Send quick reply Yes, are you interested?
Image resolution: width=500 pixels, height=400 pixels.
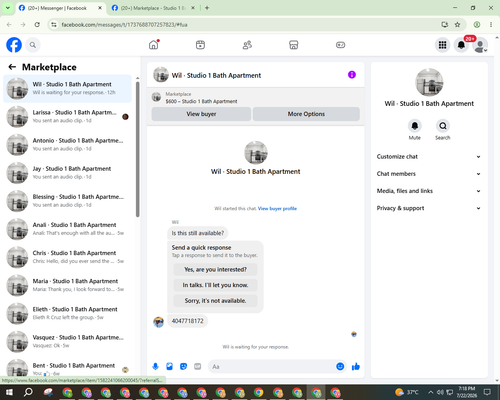(215, 269)
